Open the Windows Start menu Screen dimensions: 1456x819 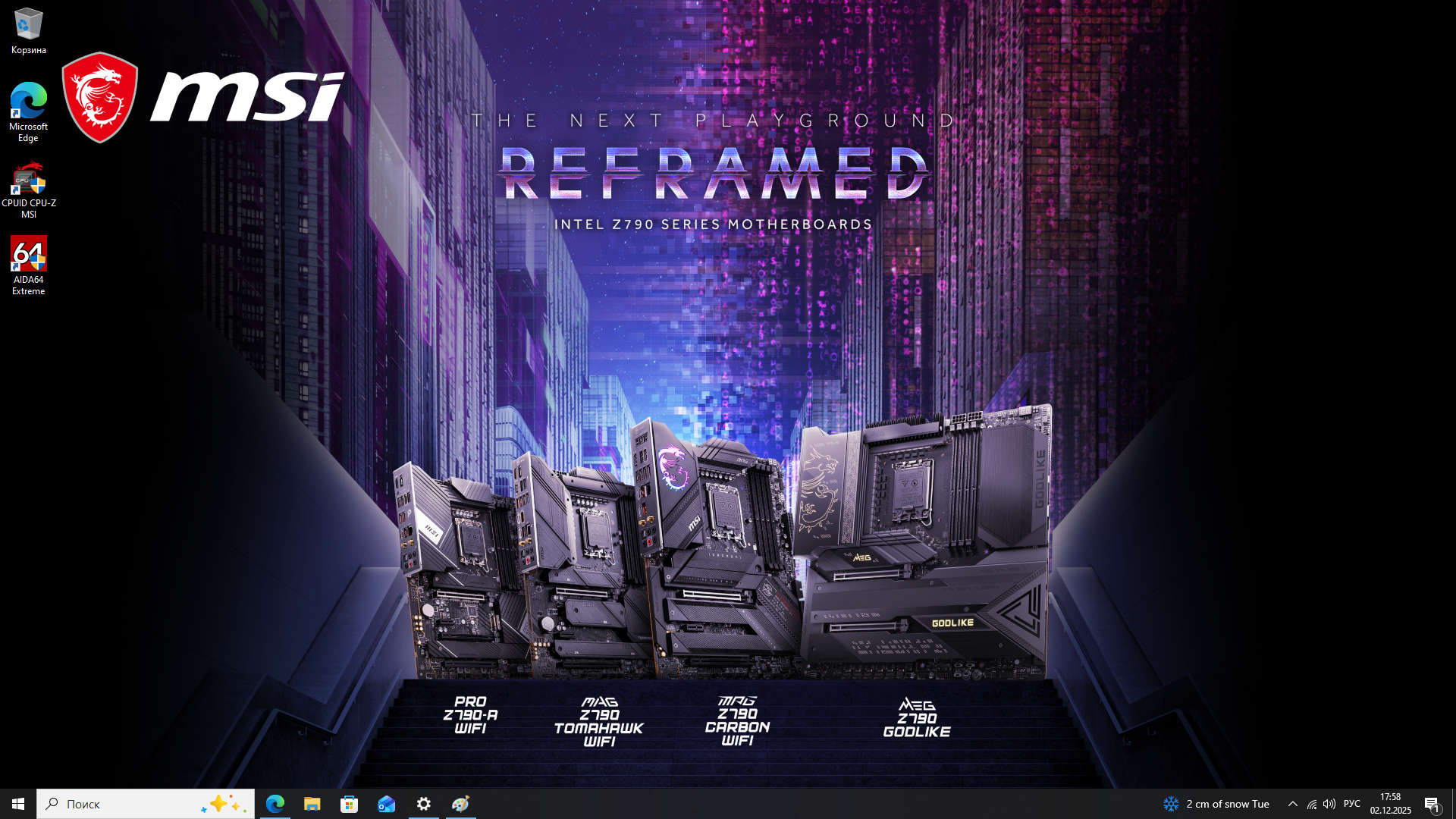(x=18, y=804)
